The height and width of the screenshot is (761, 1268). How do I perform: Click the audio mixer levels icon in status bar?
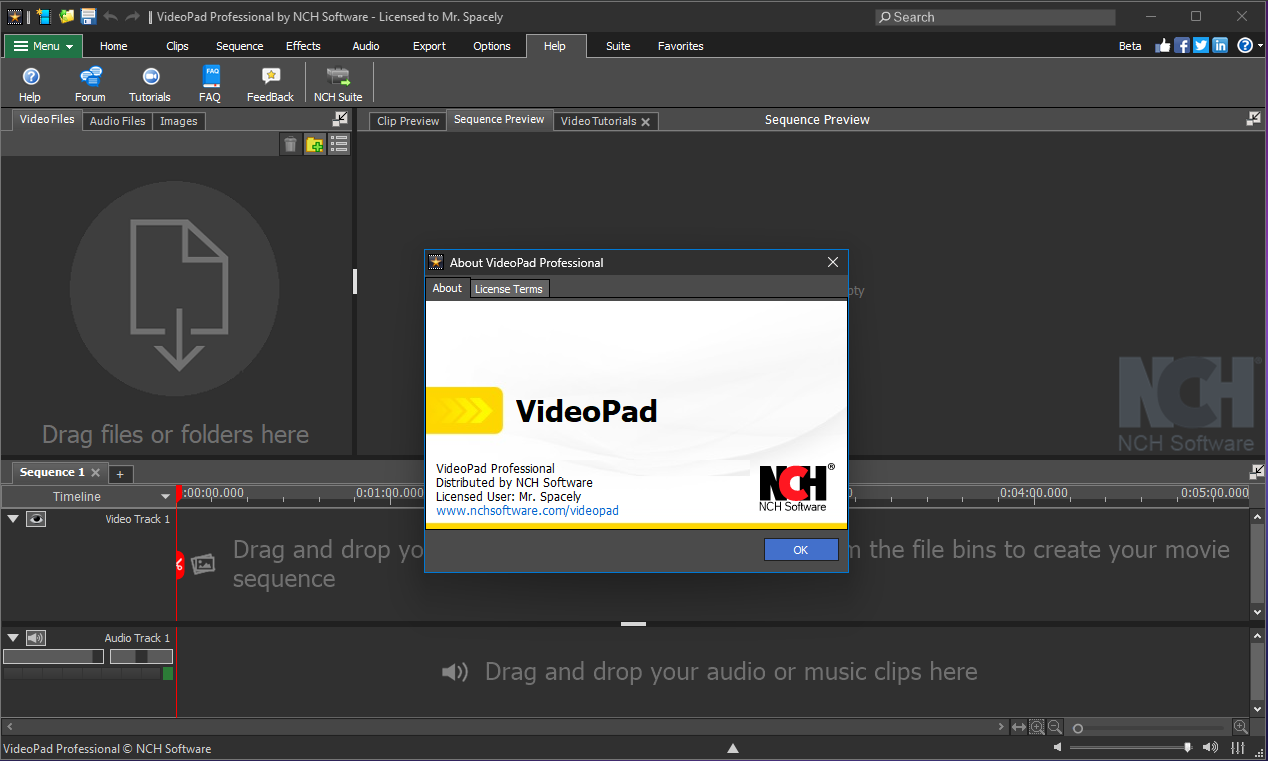point(1238,748)
